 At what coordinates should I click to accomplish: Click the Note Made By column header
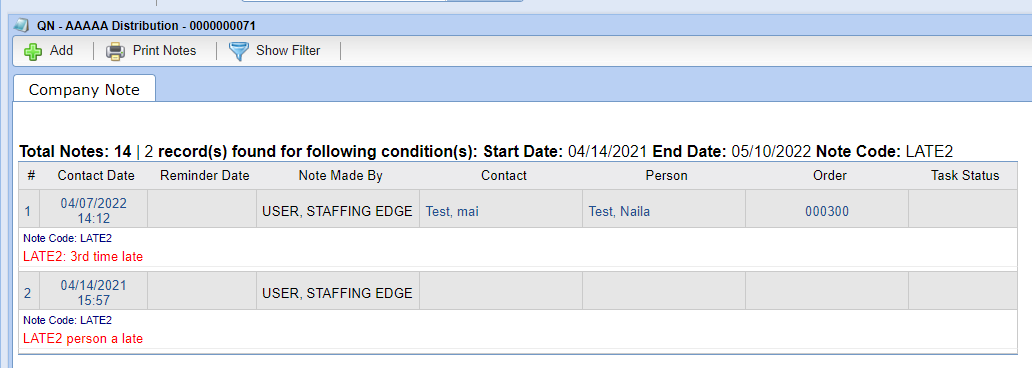(340, 176)
